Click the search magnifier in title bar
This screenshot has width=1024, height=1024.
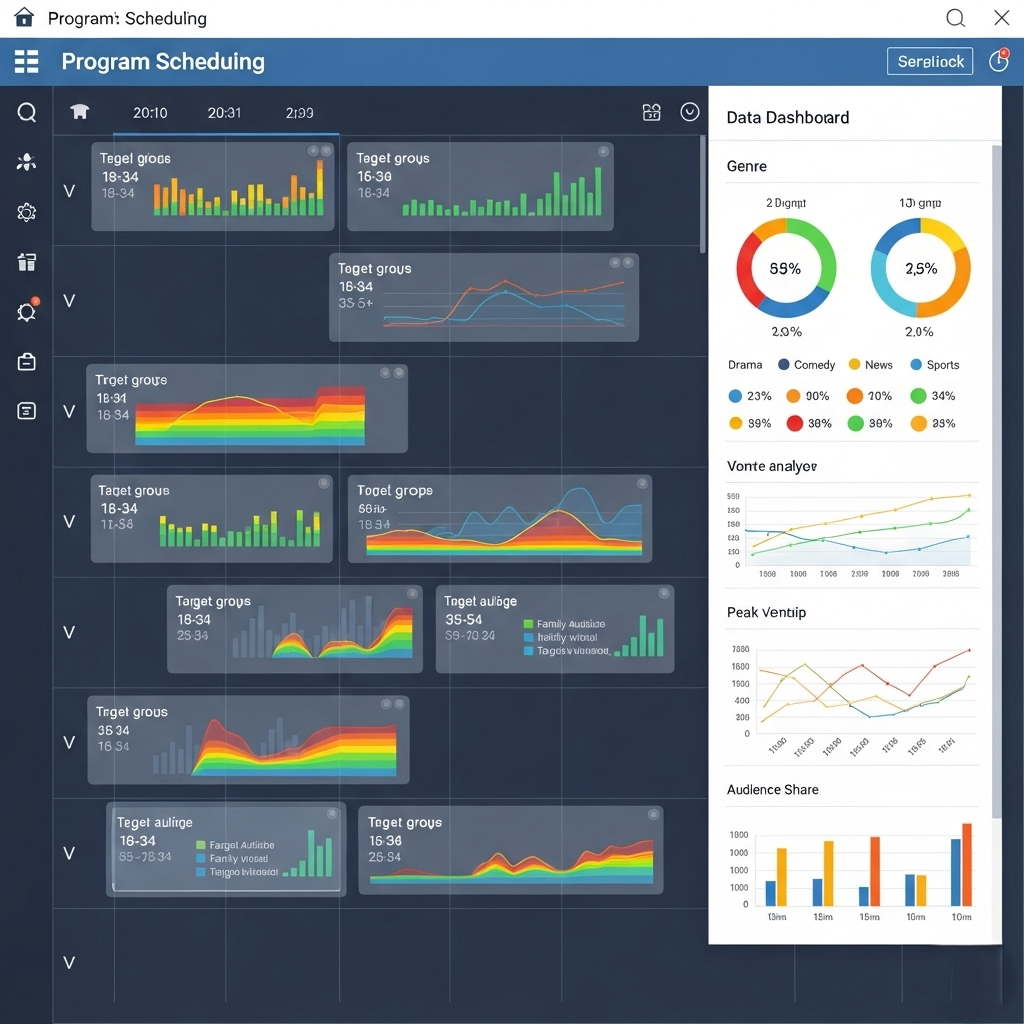(x=955, y=18)
